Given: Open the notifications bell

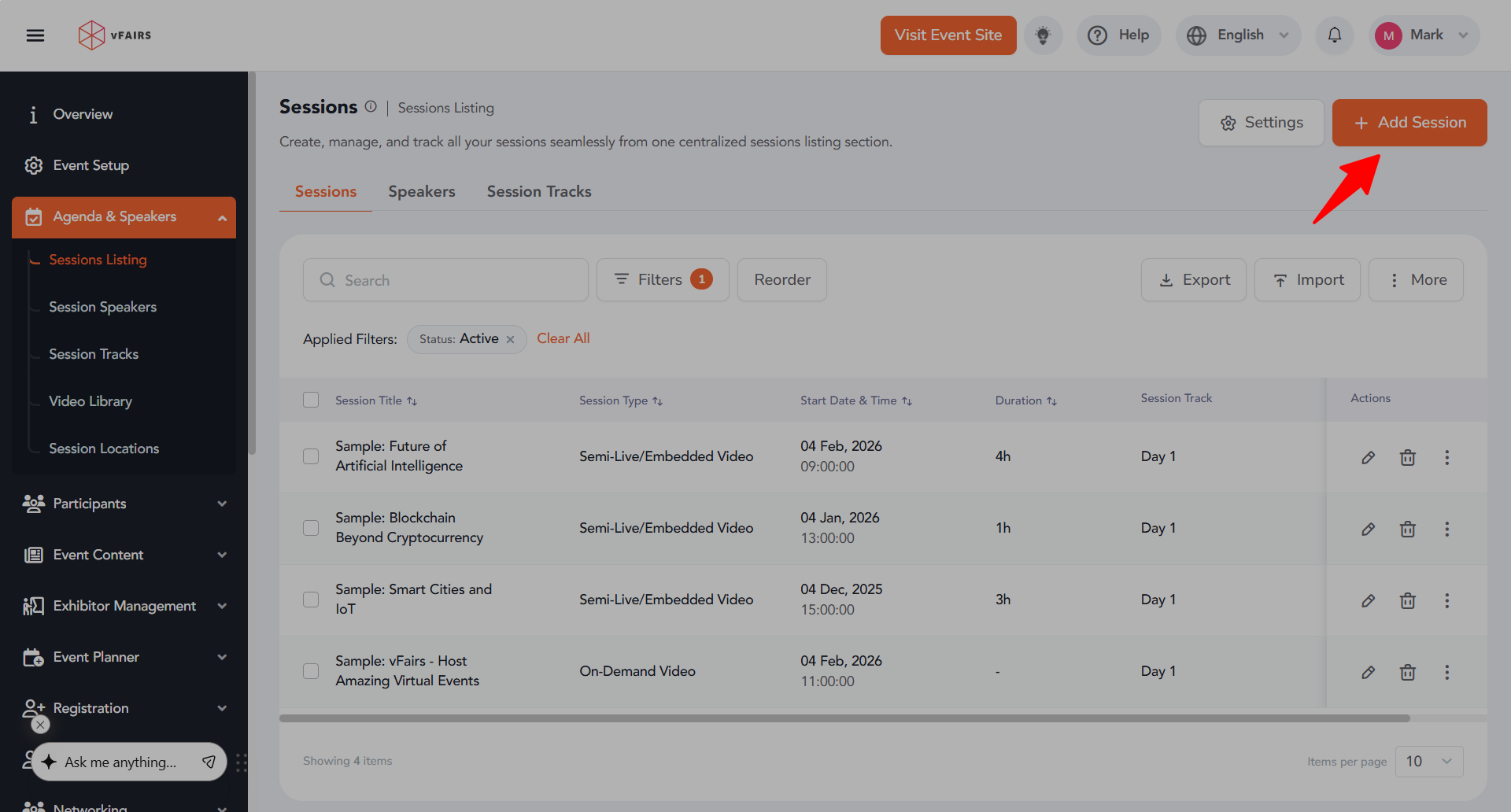Looking at the screenshot, I should (1334, 35).
